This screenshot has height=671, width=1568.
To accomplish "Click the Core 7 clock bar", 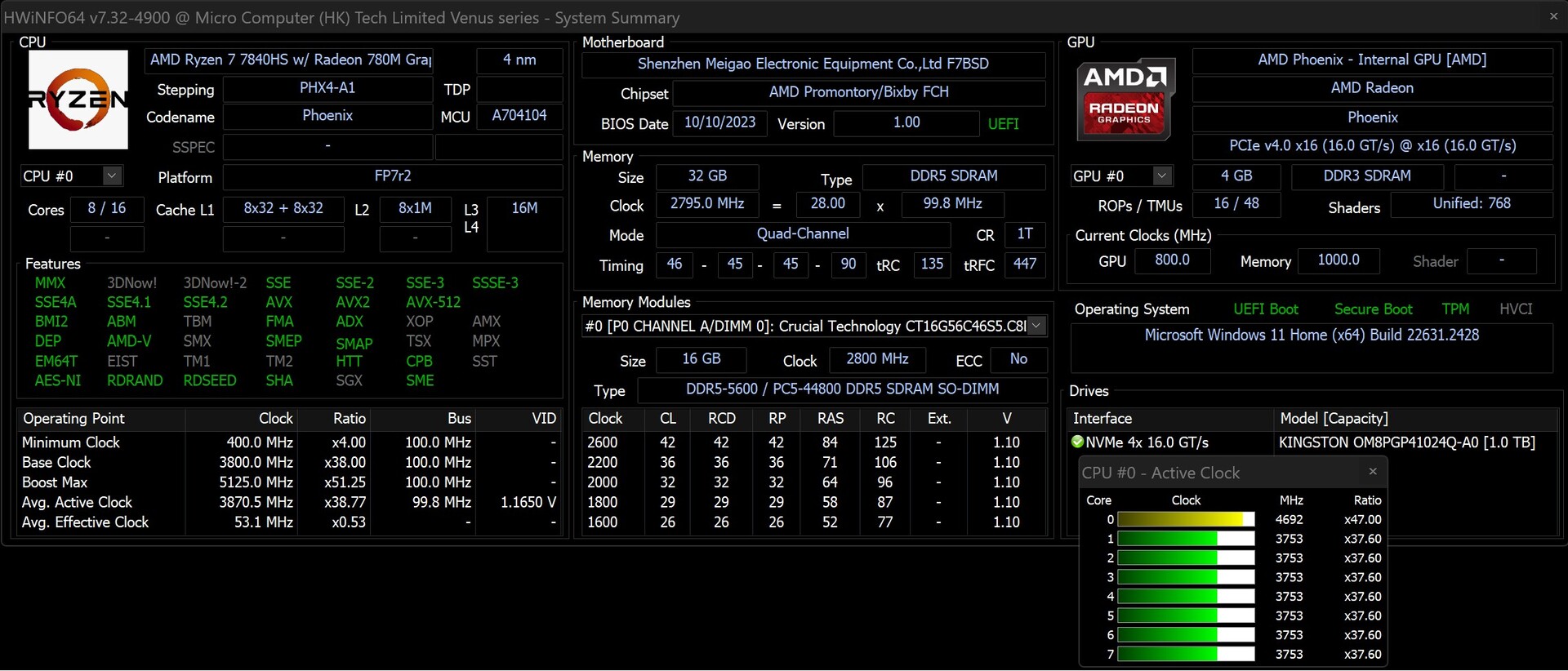I will tap(1186, 654).
